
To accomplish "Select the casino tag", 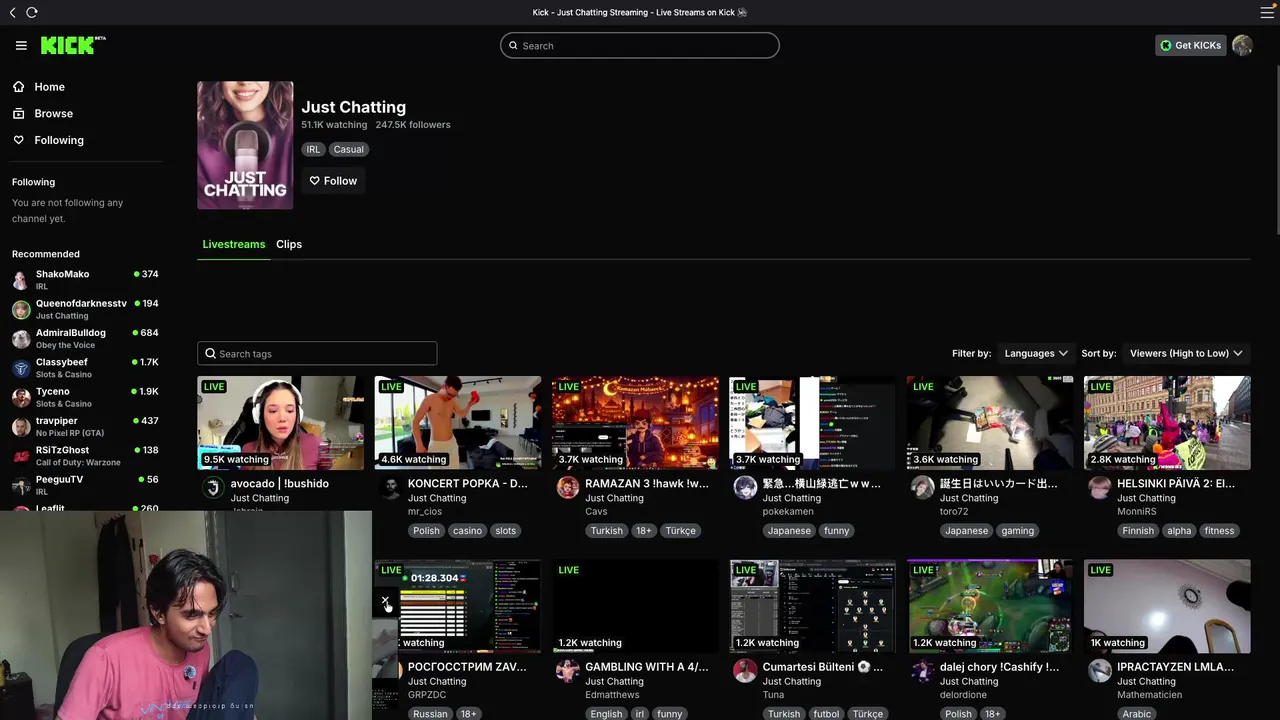I will [x=467, y=531].
